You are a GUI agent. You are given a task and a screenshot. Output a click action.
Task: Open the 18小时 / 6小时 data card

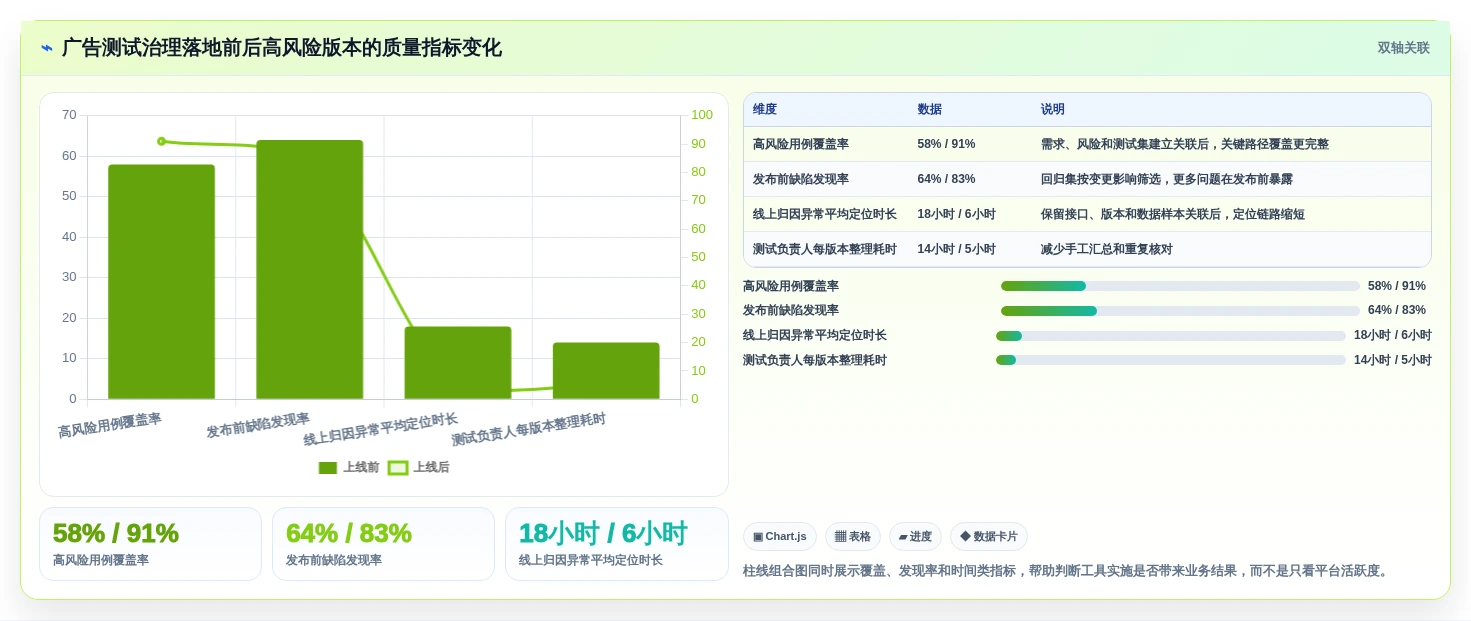(x=617, y=544)
